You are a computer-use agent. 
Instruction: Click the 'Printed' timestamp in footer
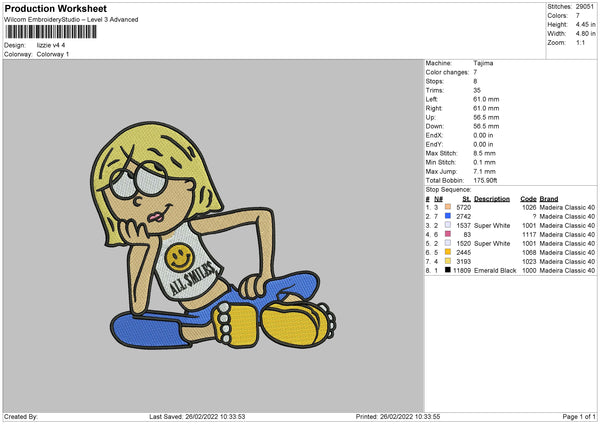click(398, 417)
